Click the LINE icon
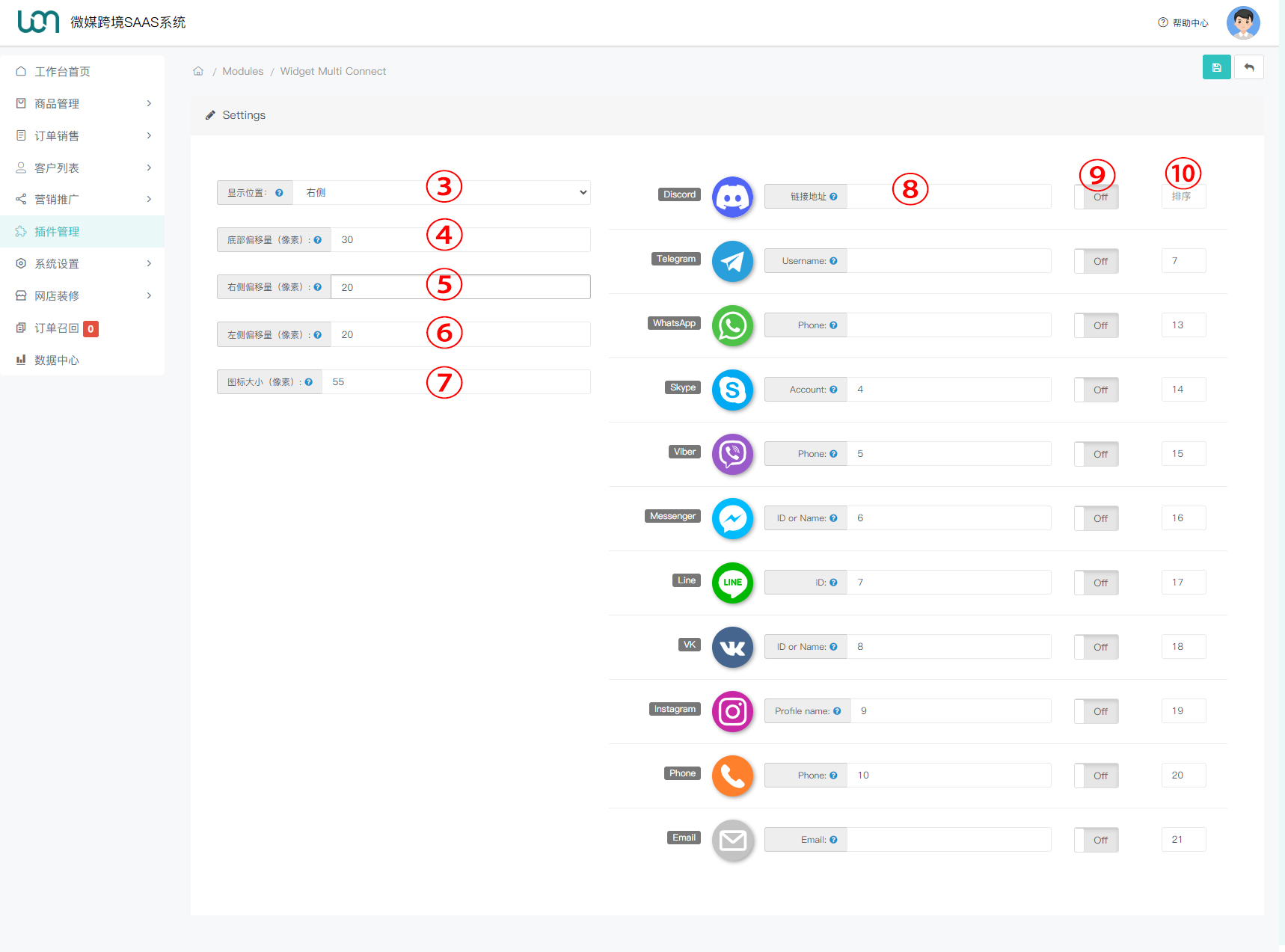 pos(732,583)
